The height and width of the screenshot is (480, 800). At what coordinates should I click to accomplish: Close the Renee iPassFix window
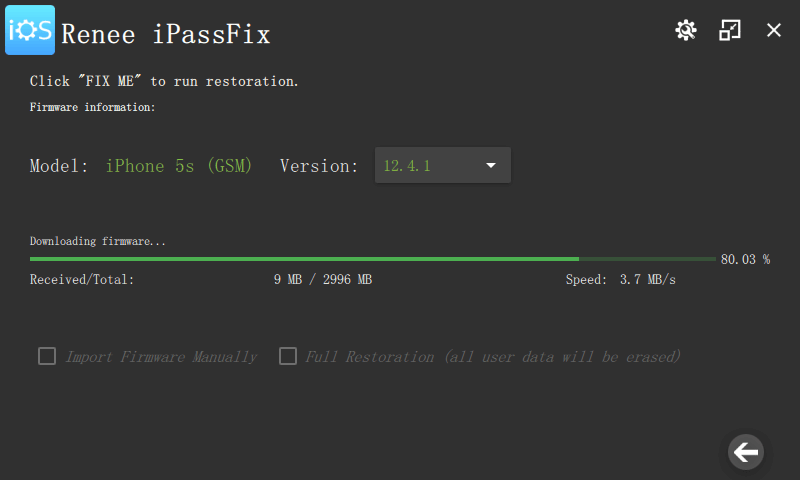[x=774, y=30]
